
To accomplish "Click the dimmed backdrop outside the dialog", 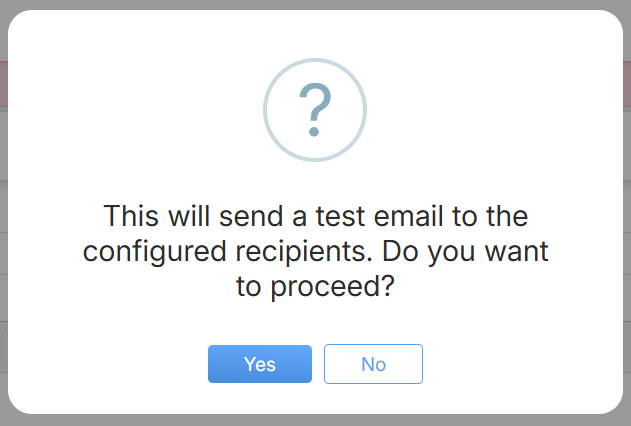I will tap(3, 200).
